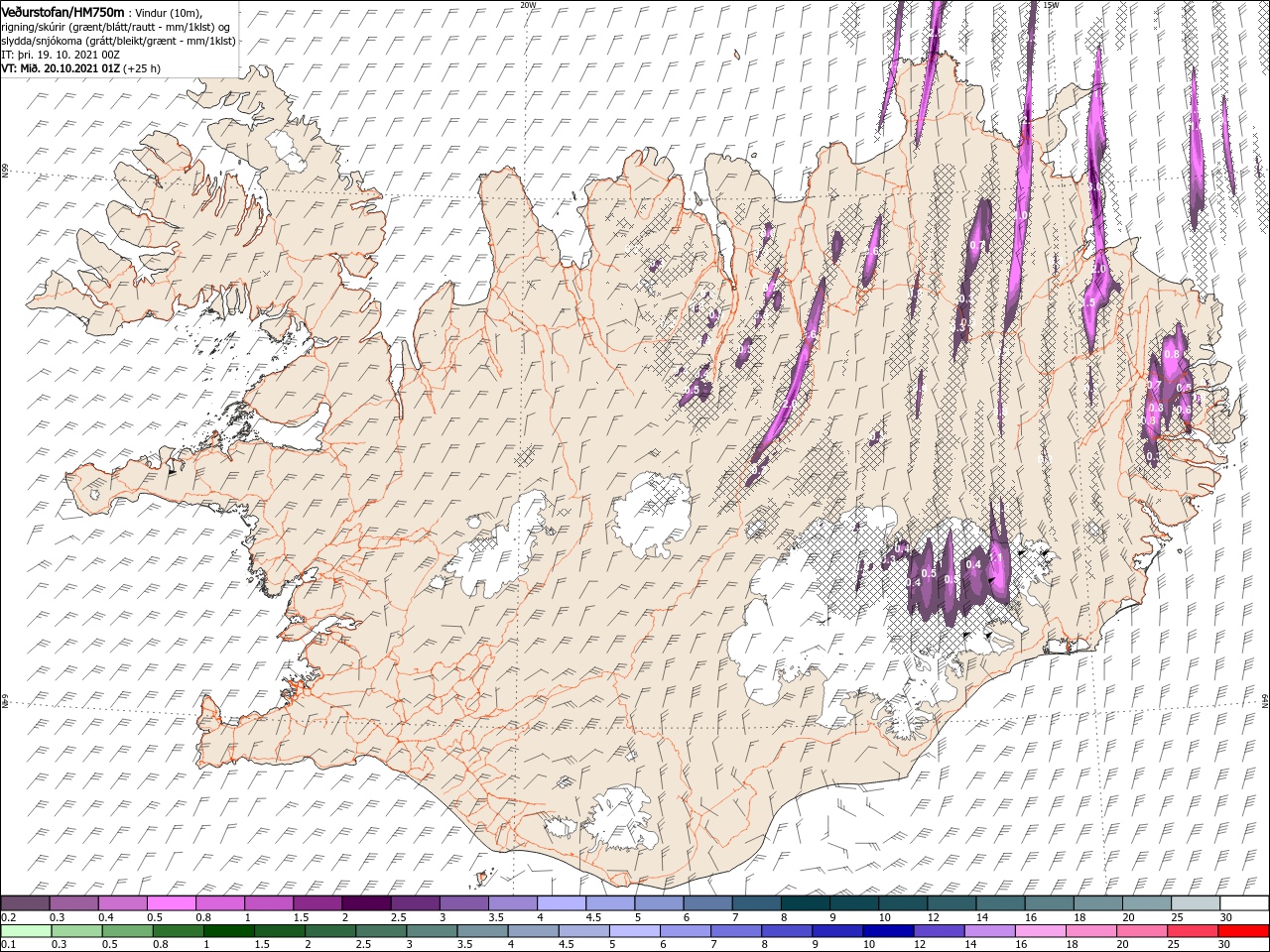Pick the rain legend swatch between 3 and 3.5
Screen dimensions: 1270x952
pyautogui.click(x=432, y=931)
